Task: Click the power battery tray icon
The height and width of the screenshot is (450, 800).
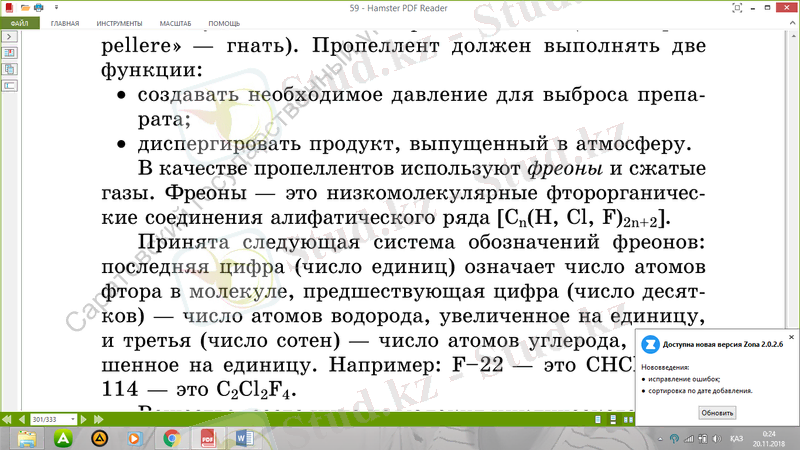Action: click(703, 439)
